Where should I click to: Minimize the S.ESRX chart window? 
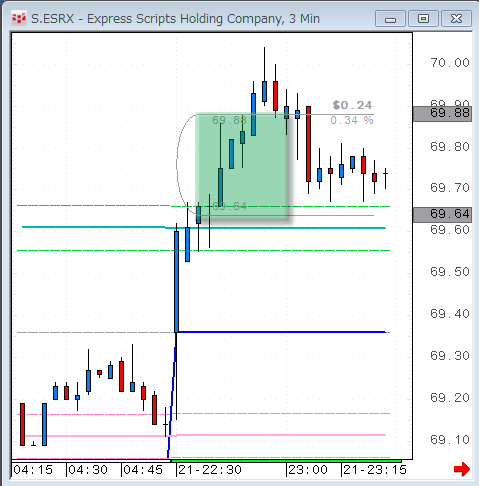[390, 19]
